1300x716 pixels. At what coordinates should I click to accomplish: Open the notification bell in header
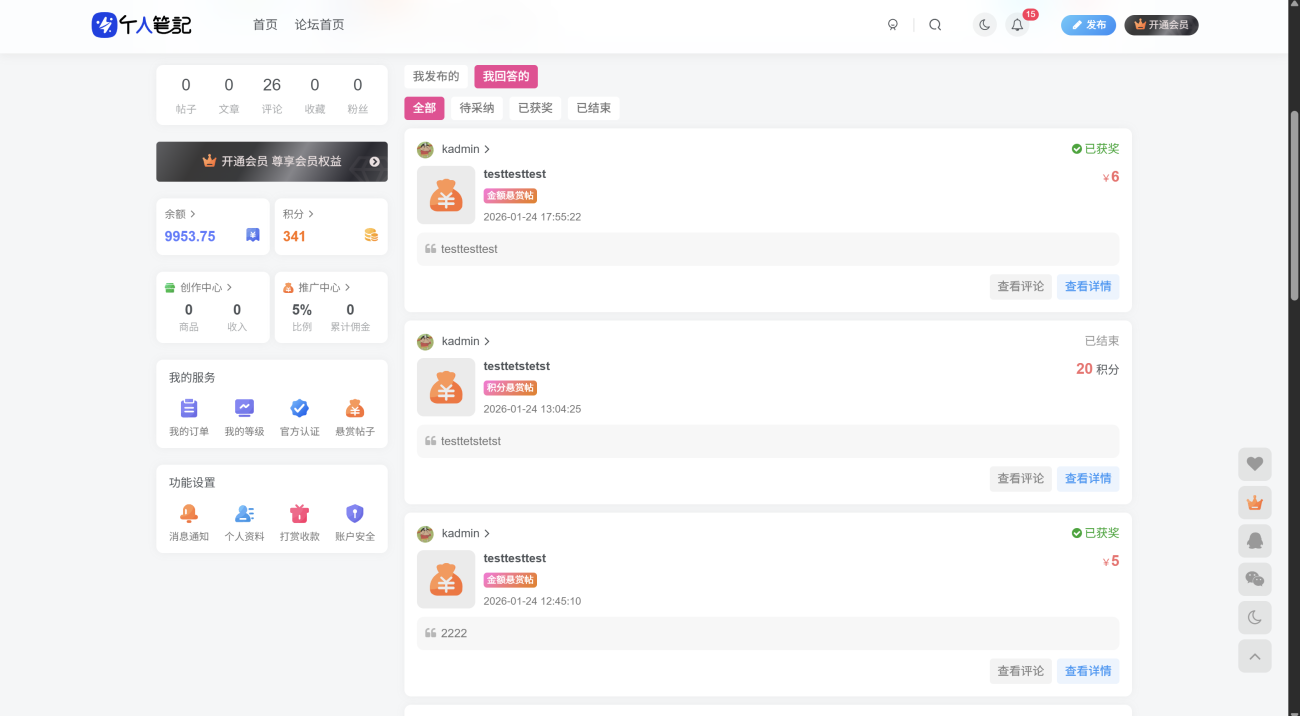(1017, 25)
